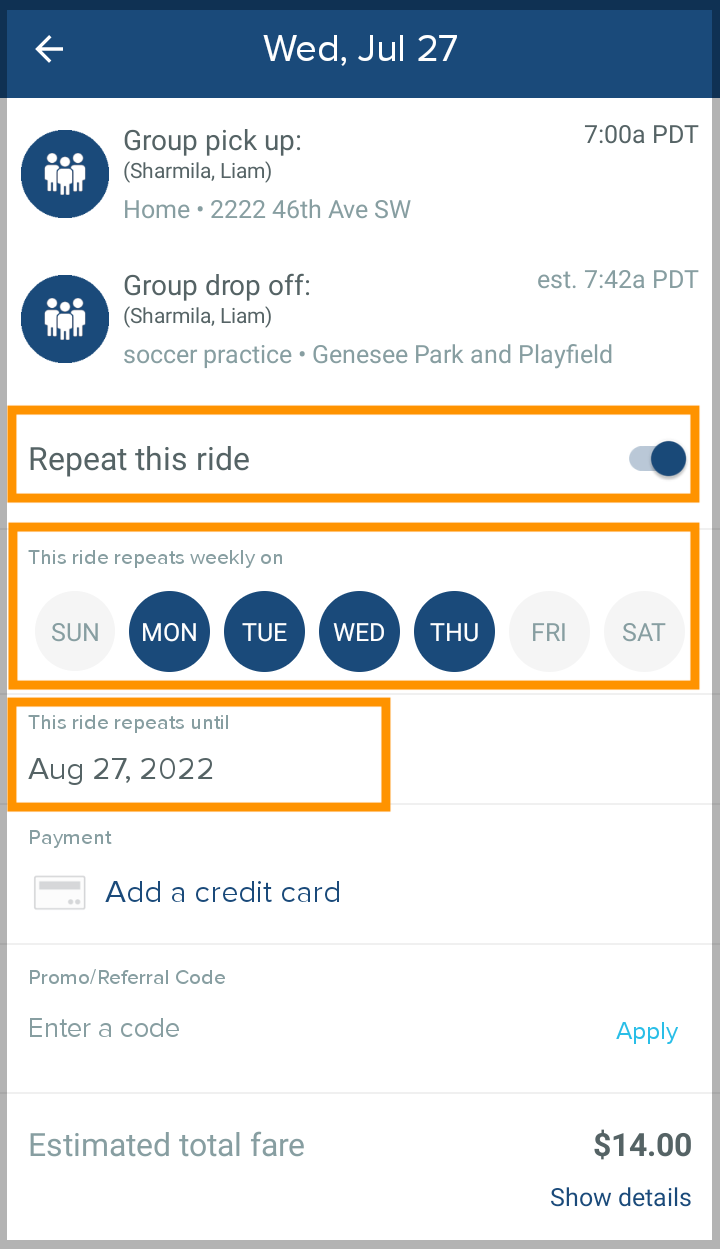
Task: Enable SUN as a repeat day
Action: coord(75,632)
